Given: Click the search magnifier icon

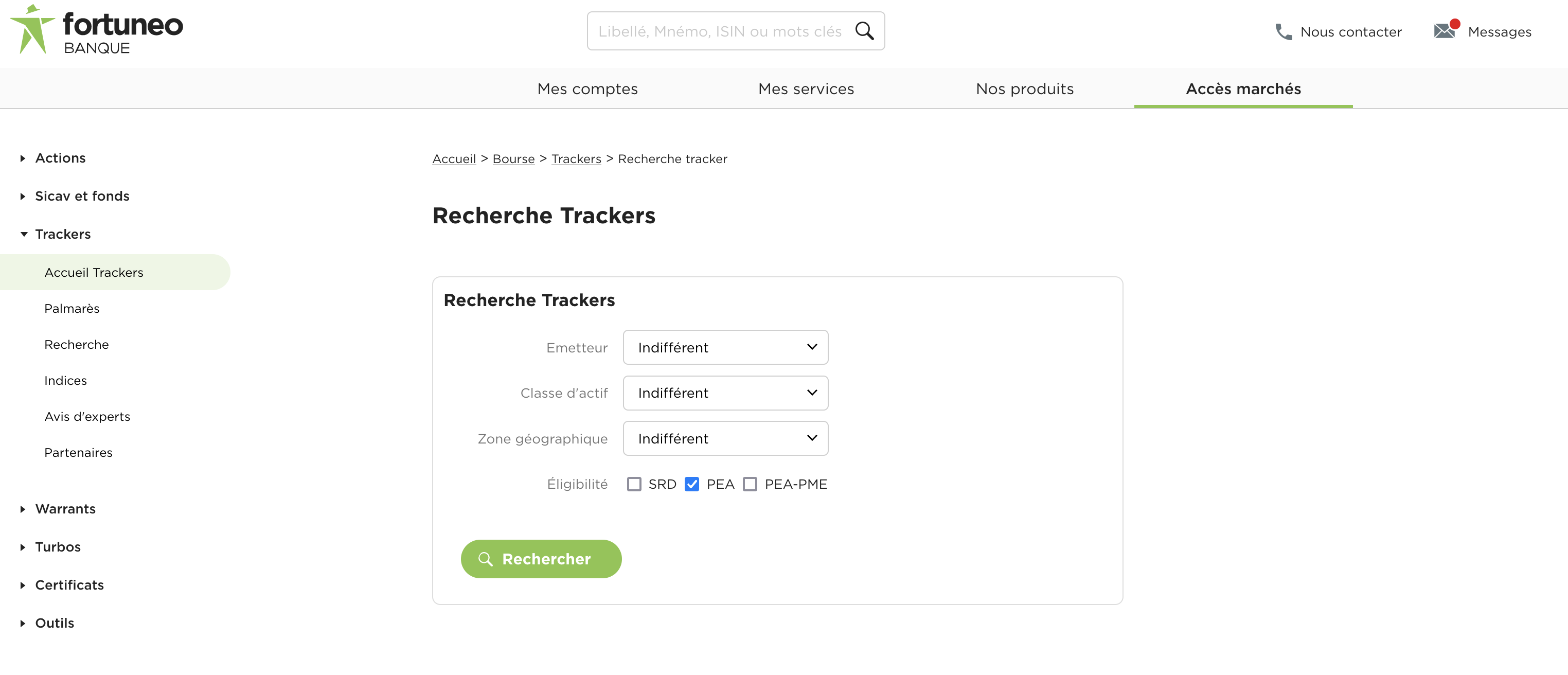Looking at the screenshot, I should pyautogui.click(x=864, y=31).
